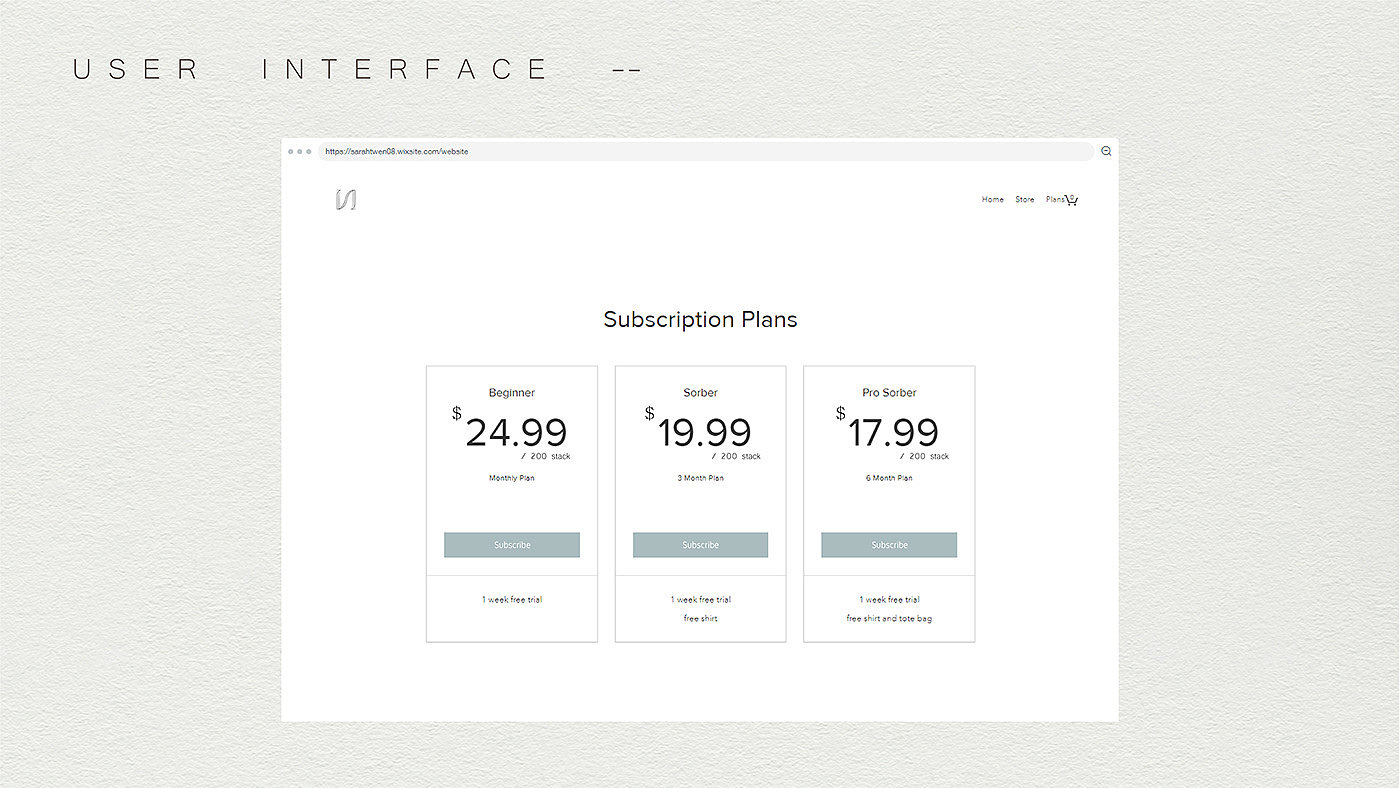Click the browser address bar URL
The height and width of the screenshot is (788, 1400).
(397, 152)
